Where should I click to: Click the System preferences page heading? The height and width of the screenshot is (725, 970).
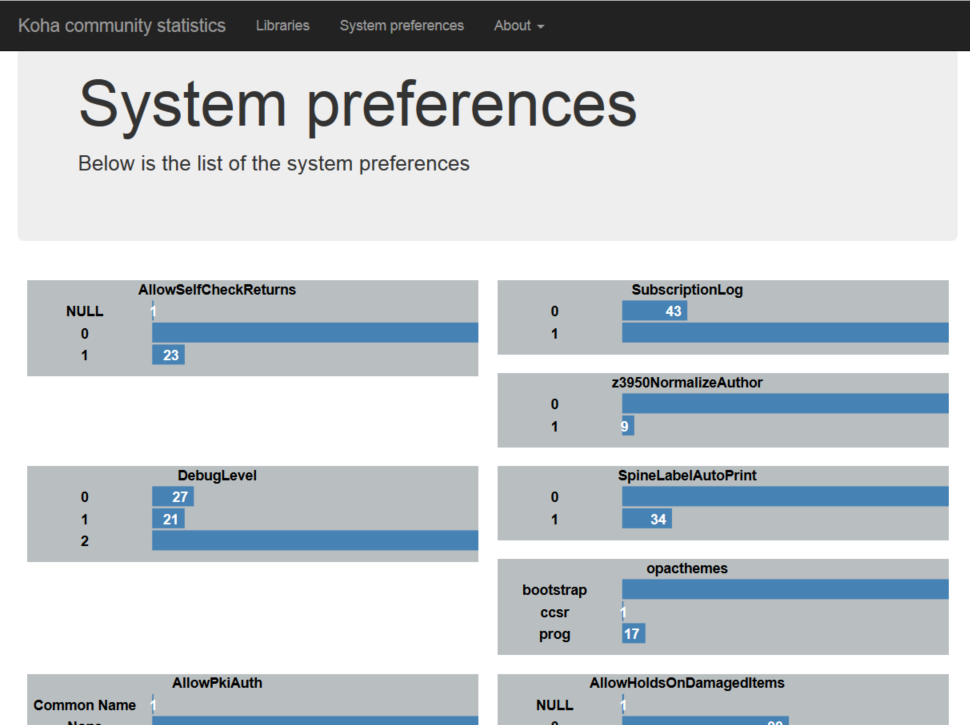(357, 103)
